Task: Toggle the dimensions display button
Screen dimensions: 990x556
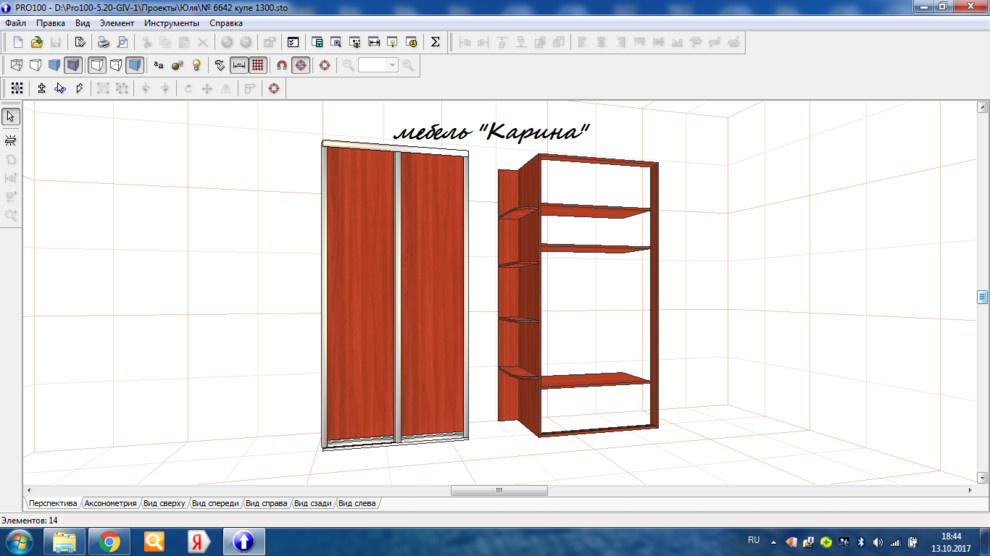Action: 239,65
